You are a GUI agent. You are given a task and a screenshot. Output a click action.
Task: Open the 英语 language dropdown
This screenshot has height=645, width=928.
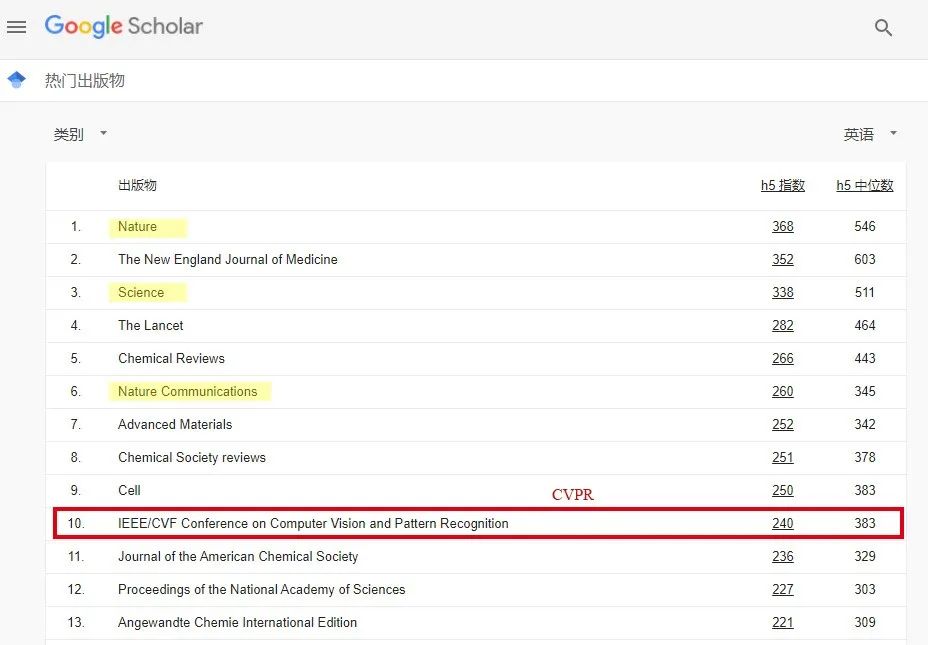pyautogui.click(x=870, y=134)
